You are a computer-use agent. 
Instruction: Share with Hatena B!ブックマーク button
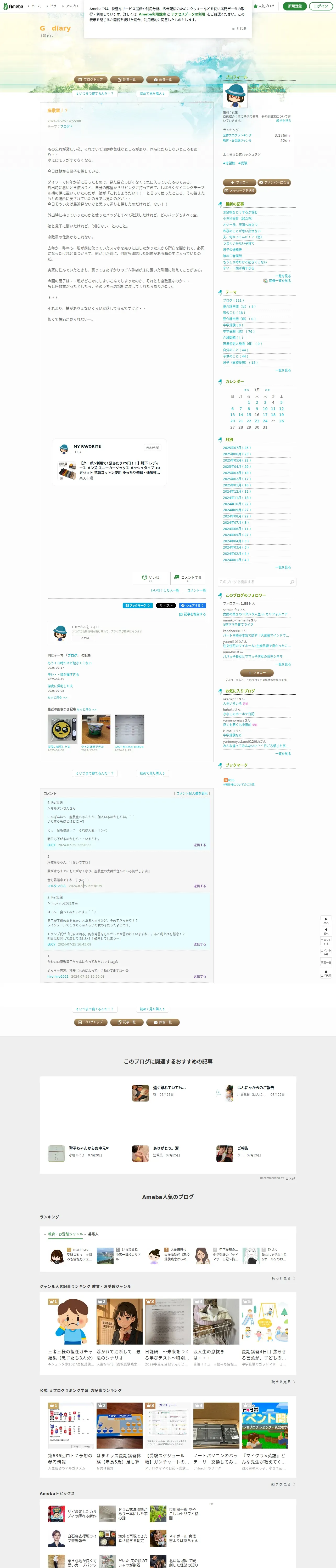tap(138, 606)
